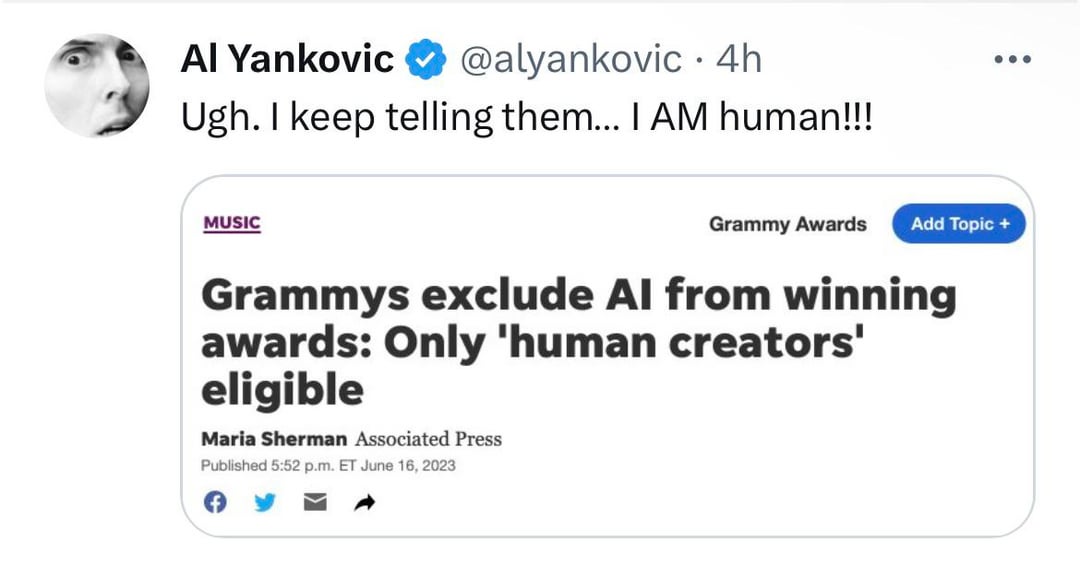This screenshot has height=566, width=1080.
Task: Click Al Yankovic's profile avatar
Action: pos(97,85)
